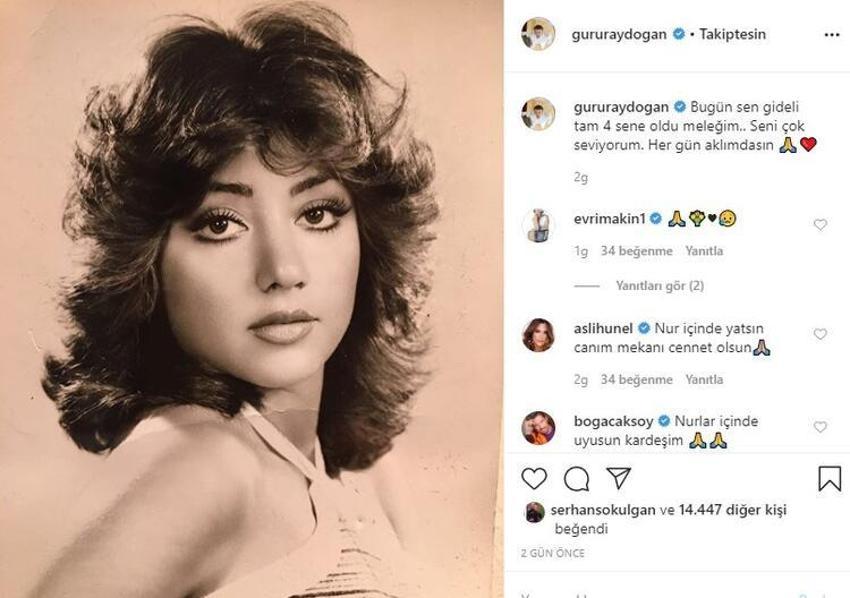
Task: Like the post with heart icon
Action: pos(534,479)
